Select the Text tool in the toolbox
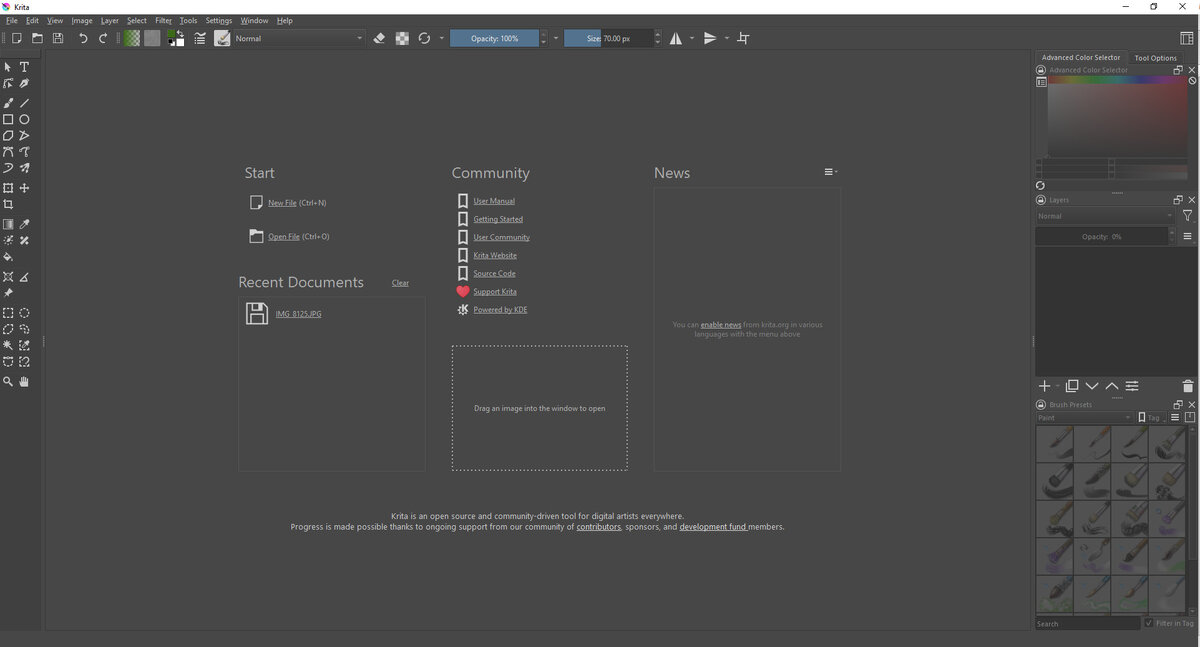The width and height of the screenshot is (1200, 647). [25, 67]
